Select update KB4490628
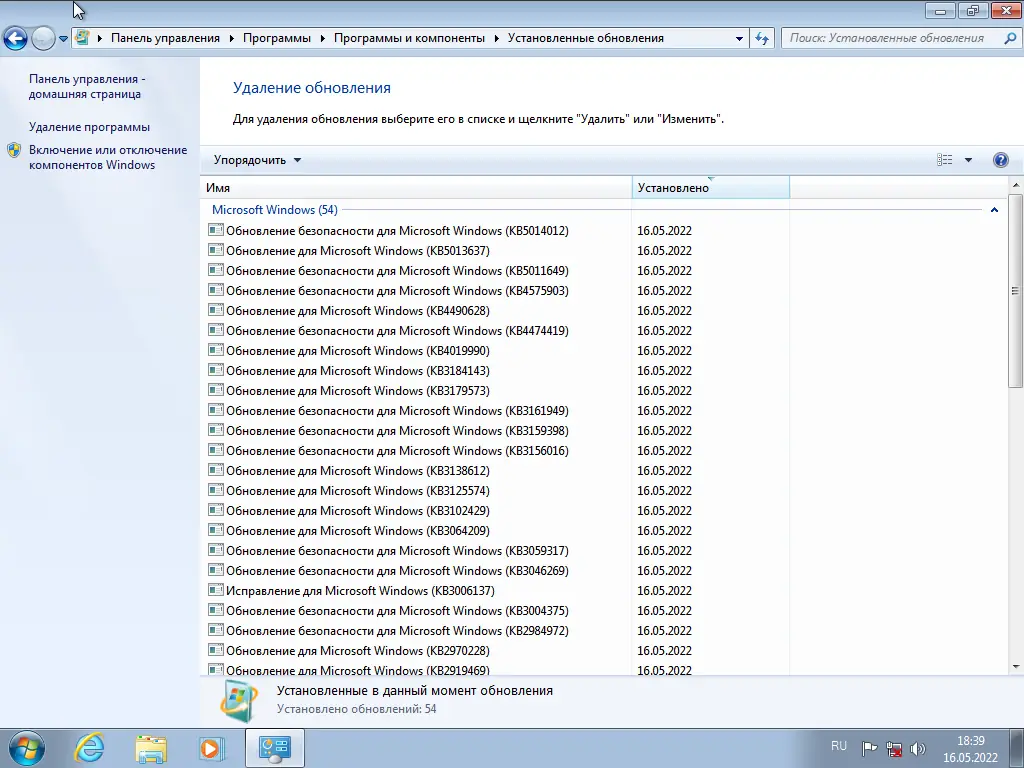This screenshot has height=768, width=1024. pos(358,311)
